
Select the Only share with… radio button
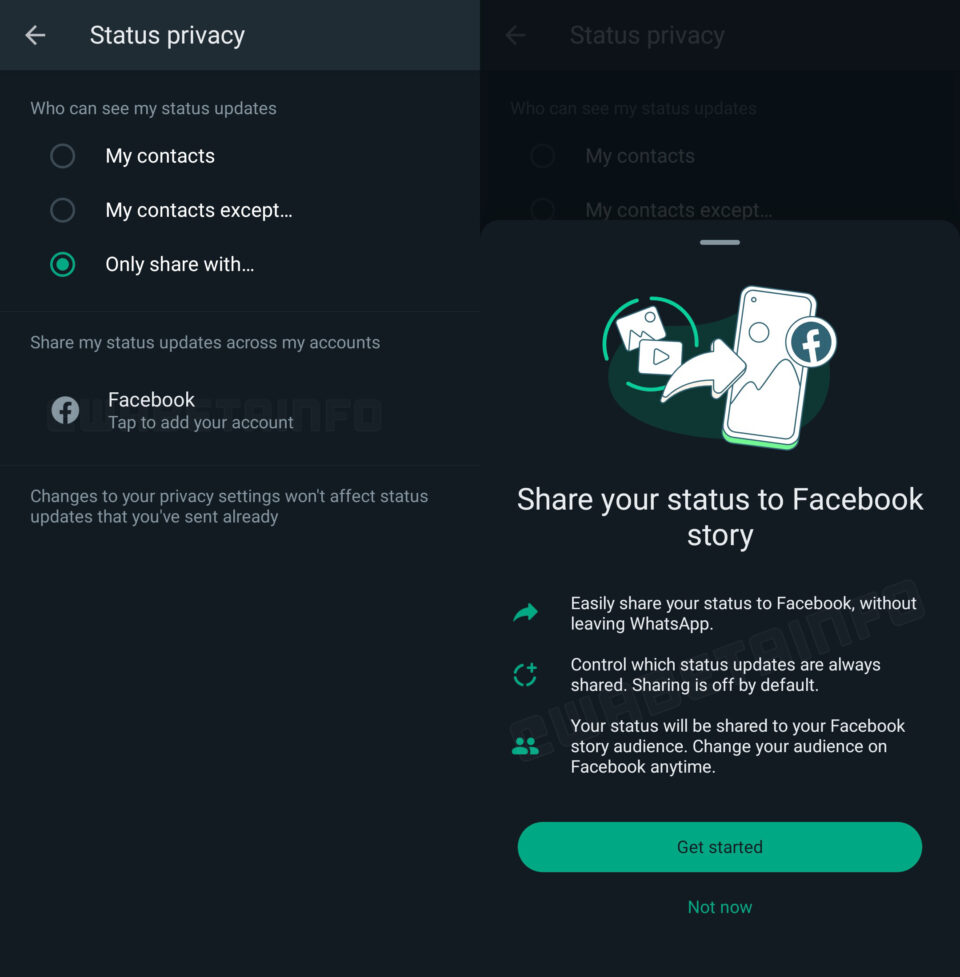point(63,264)
